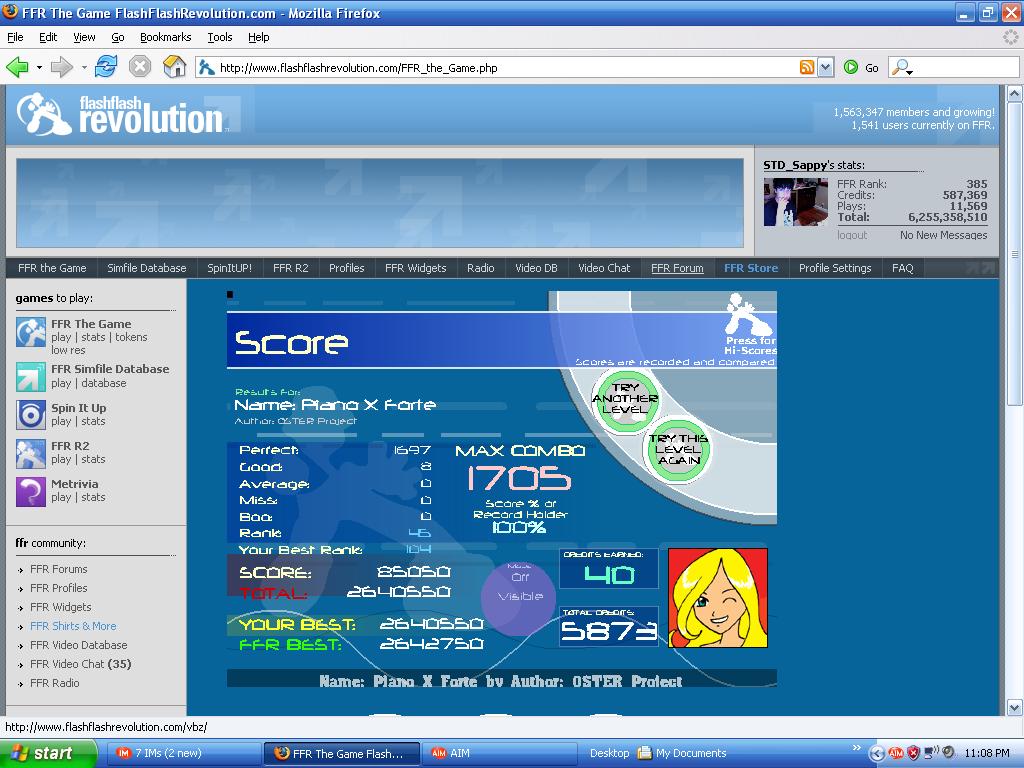Image resolution: width=1024 pixels, height=768 pixels.
Task: Expand the Forward button history dropdown
Action: point(84,67)
